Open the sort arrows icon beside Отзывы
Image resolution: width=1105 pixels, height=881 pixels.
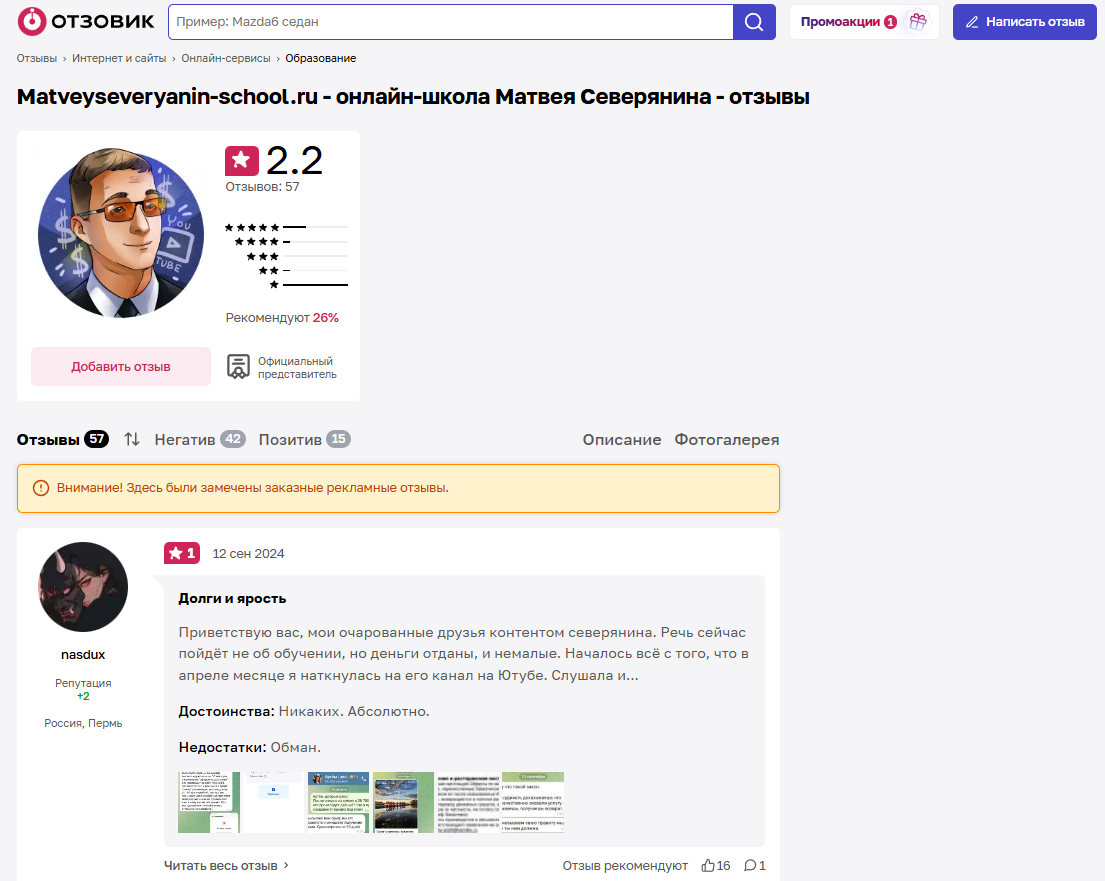pos(132,439)
